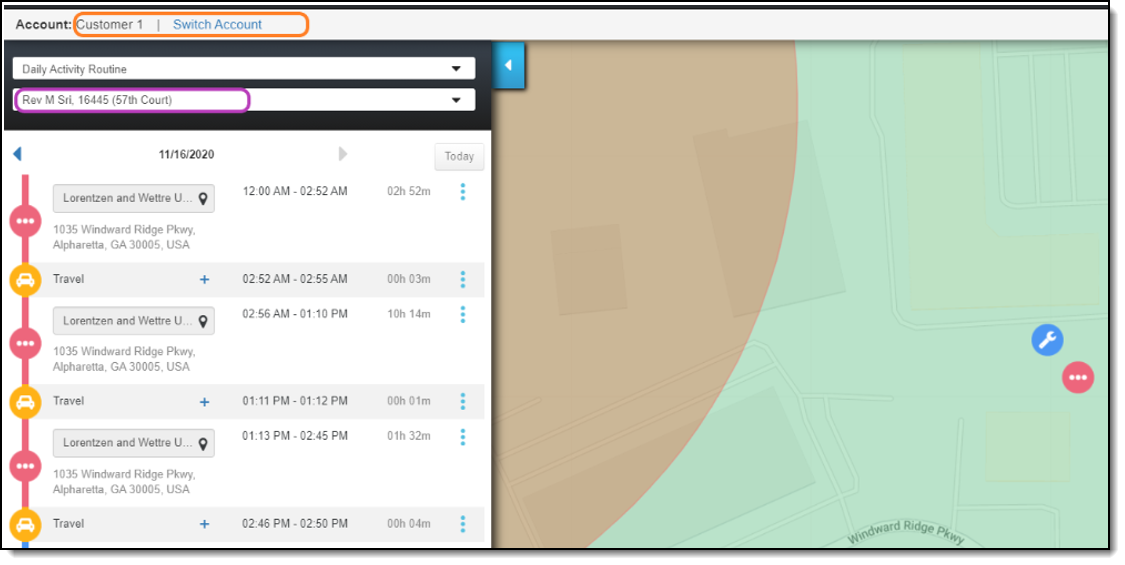The height and width of the screenshot is (565, 1125).
Task: Click plus icon on 02:46 PM travel row
Action: (x=205, y=524)
